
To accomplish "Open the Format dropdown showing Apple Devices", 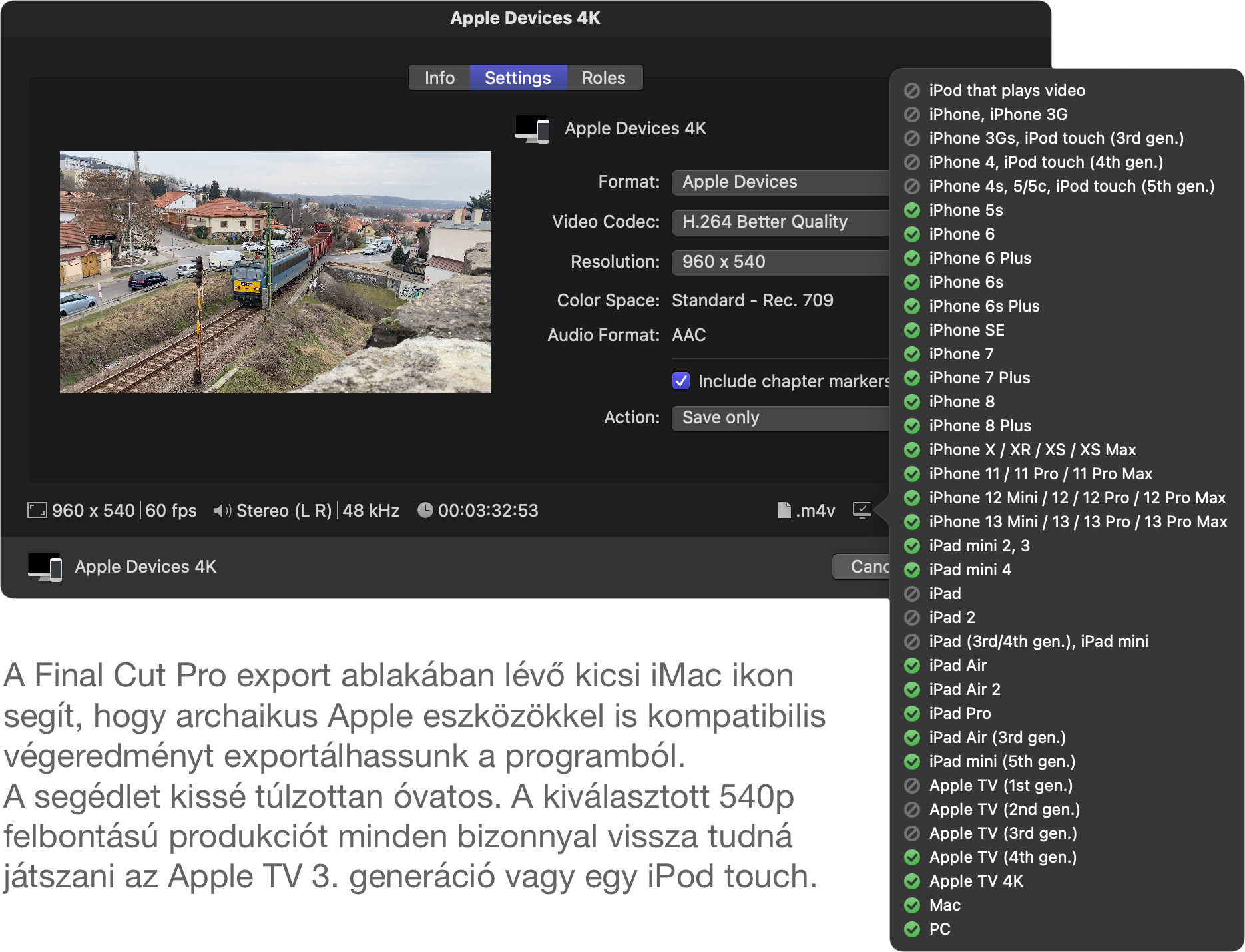I will tap(780, 182).
